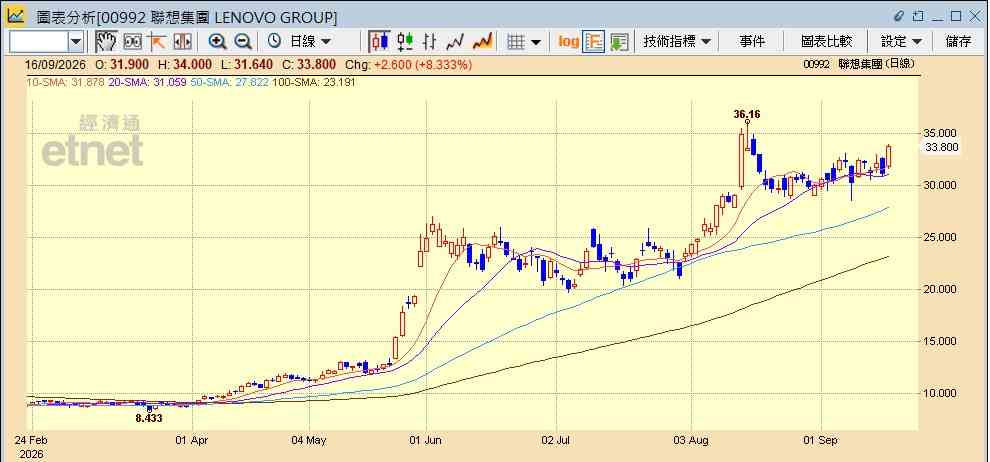Click the 03 Aug date axis label
The image size is (990, 462).
(691, 440)
